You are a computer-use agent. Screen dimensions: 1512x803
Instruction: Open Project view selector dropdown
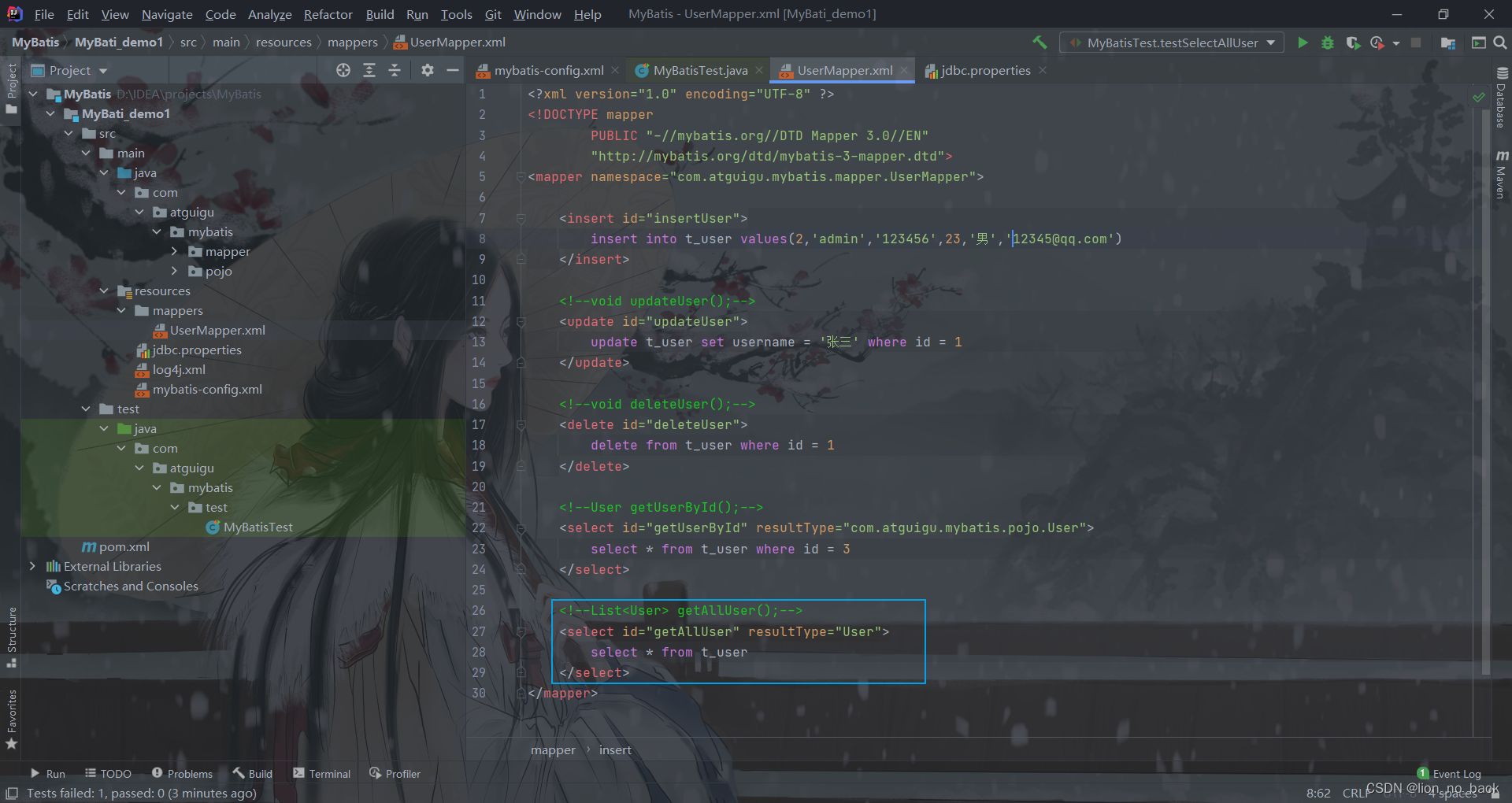(69, 70)
